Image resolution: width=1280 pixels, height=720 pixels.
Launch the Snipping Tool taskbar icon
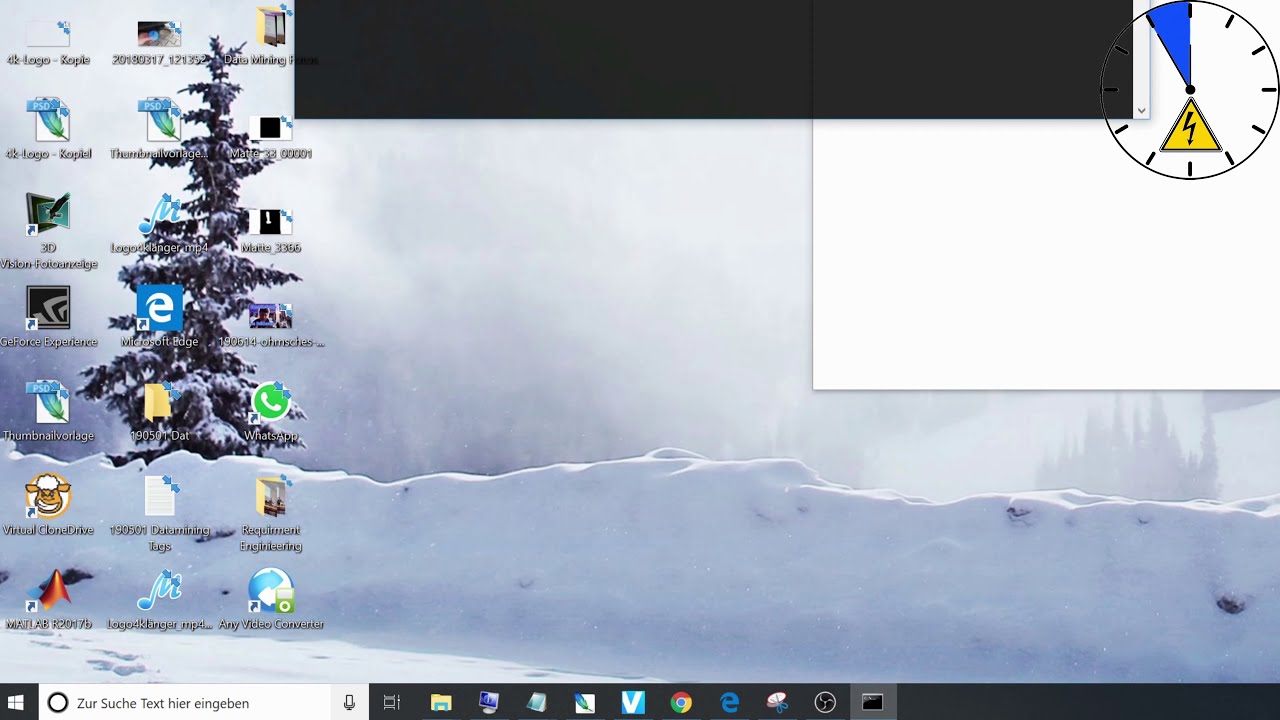pyautogui.click(x=777, y=703)
